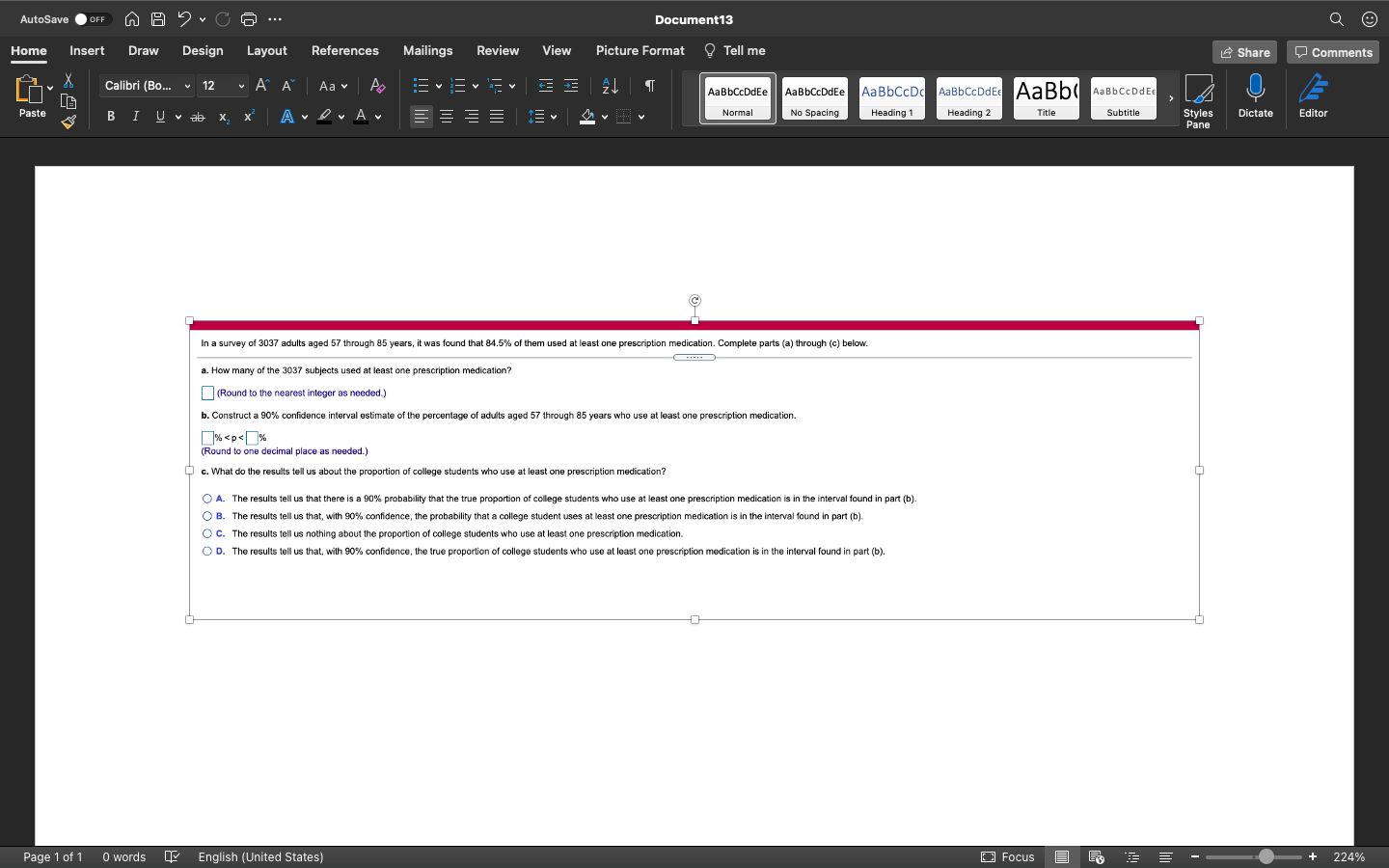The image size is (1389, 868).
Task: Select answer choice C in the document
Action: [x=207, y=533]
